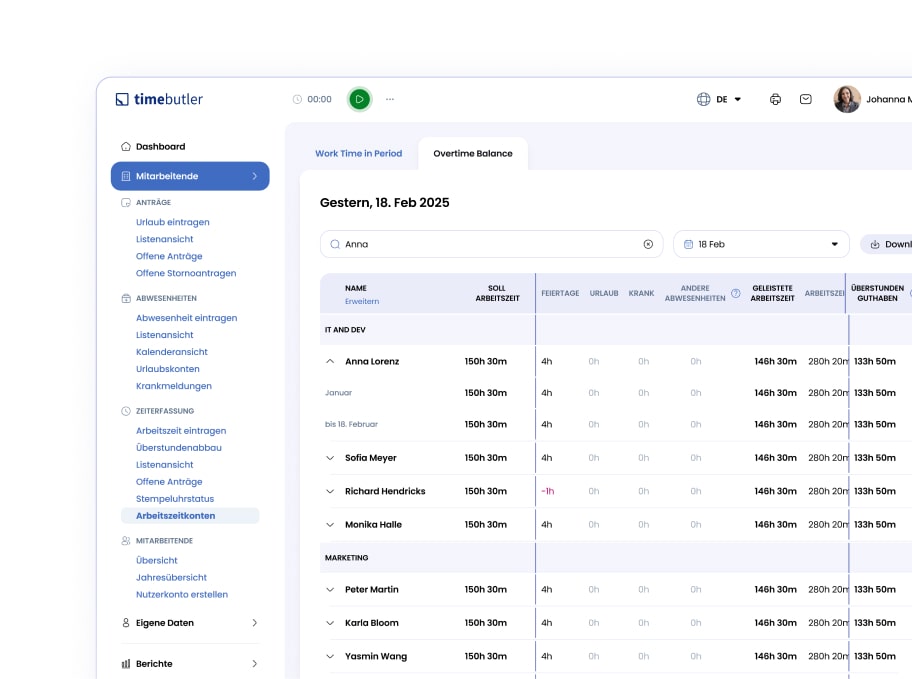This screenshot has height=679, width=912.
Task: Select the Overtime Balance tab
Action: [x=472, y=154]
